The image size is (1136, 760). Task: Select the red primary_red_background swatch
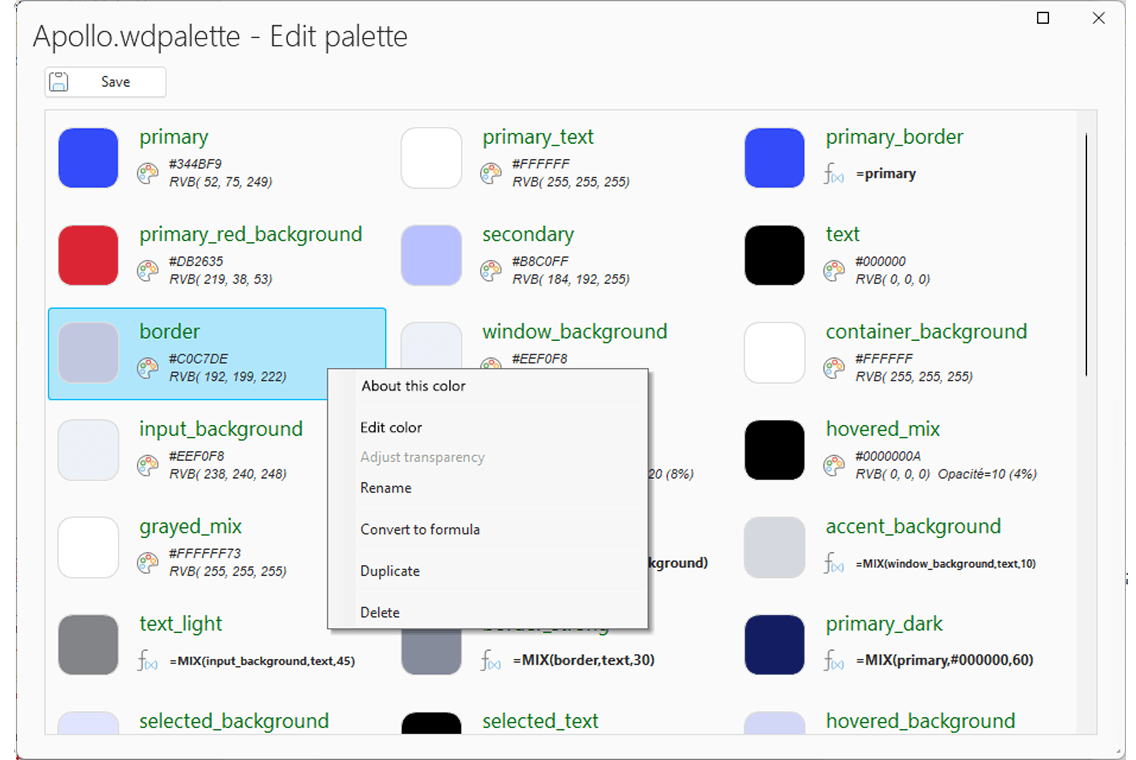click(x=88, y=255)
